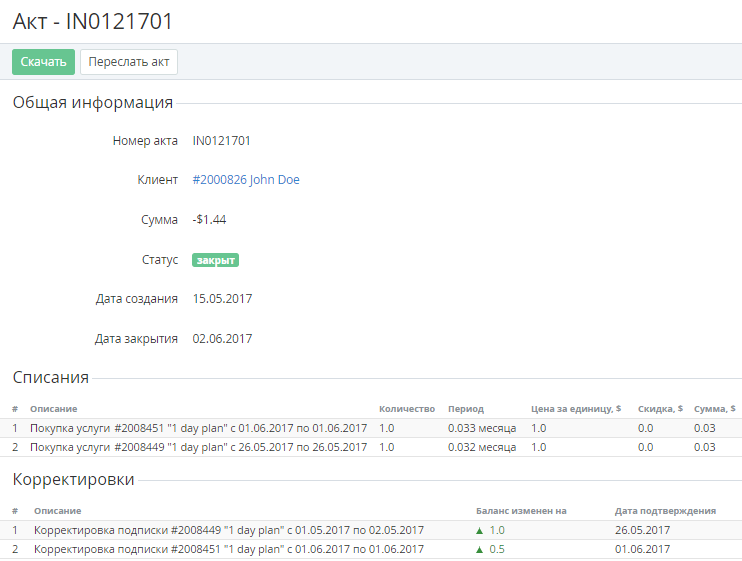Click the green закрыт status badge
Viewport: 742px width, 561px height.
click(215, 260)
